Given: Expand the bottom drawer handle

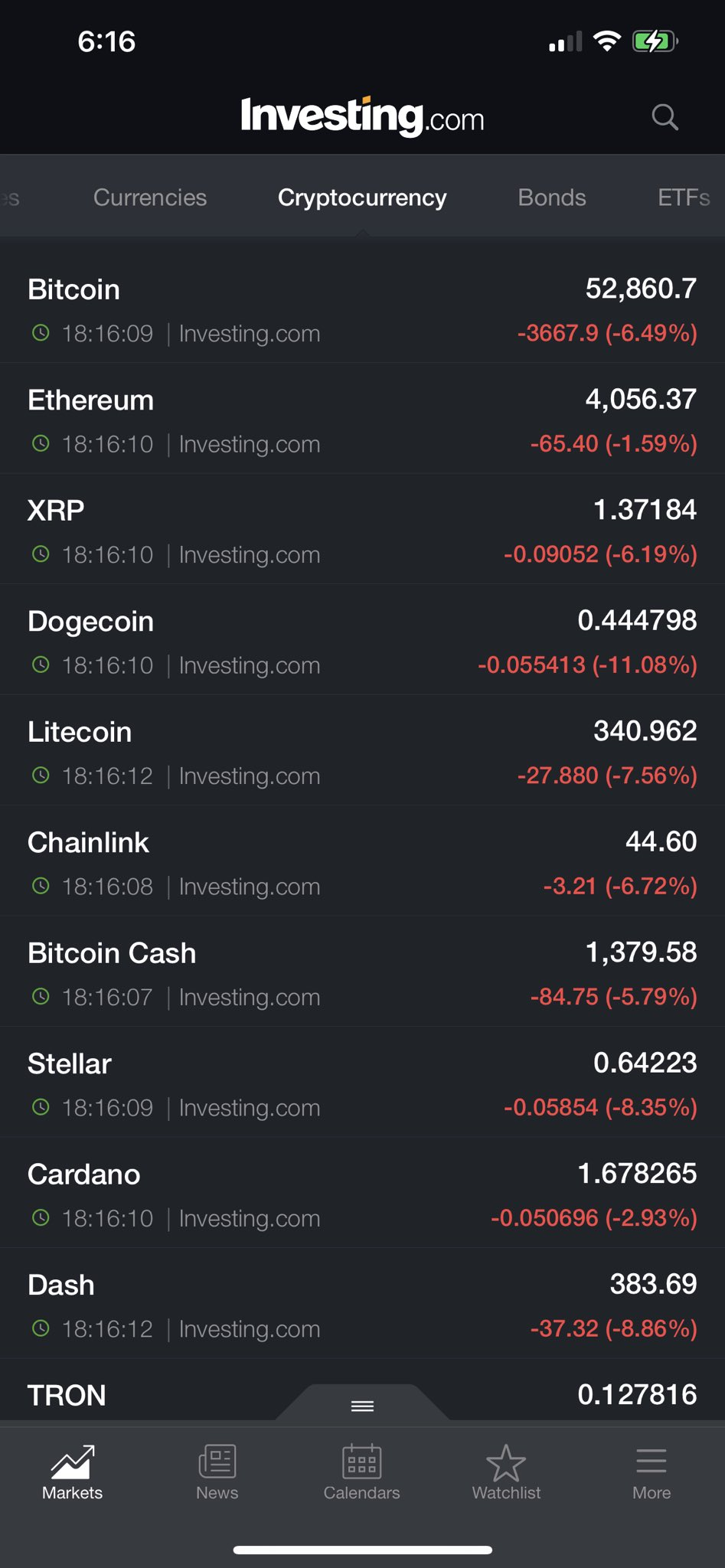Looking at the screenshot, I should tap(362, 1405).
